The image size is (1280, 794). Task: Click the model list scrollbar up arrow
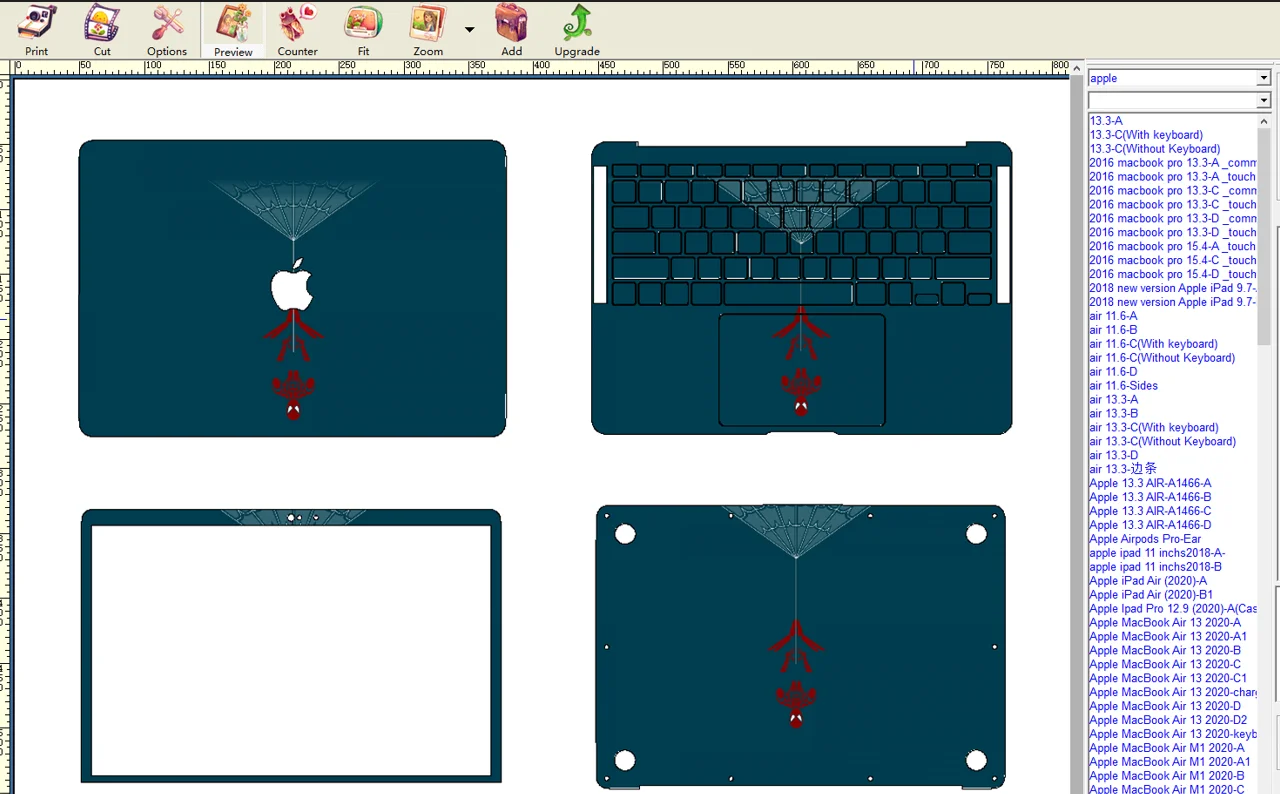pyautogui.click(x=1265, y=121)
